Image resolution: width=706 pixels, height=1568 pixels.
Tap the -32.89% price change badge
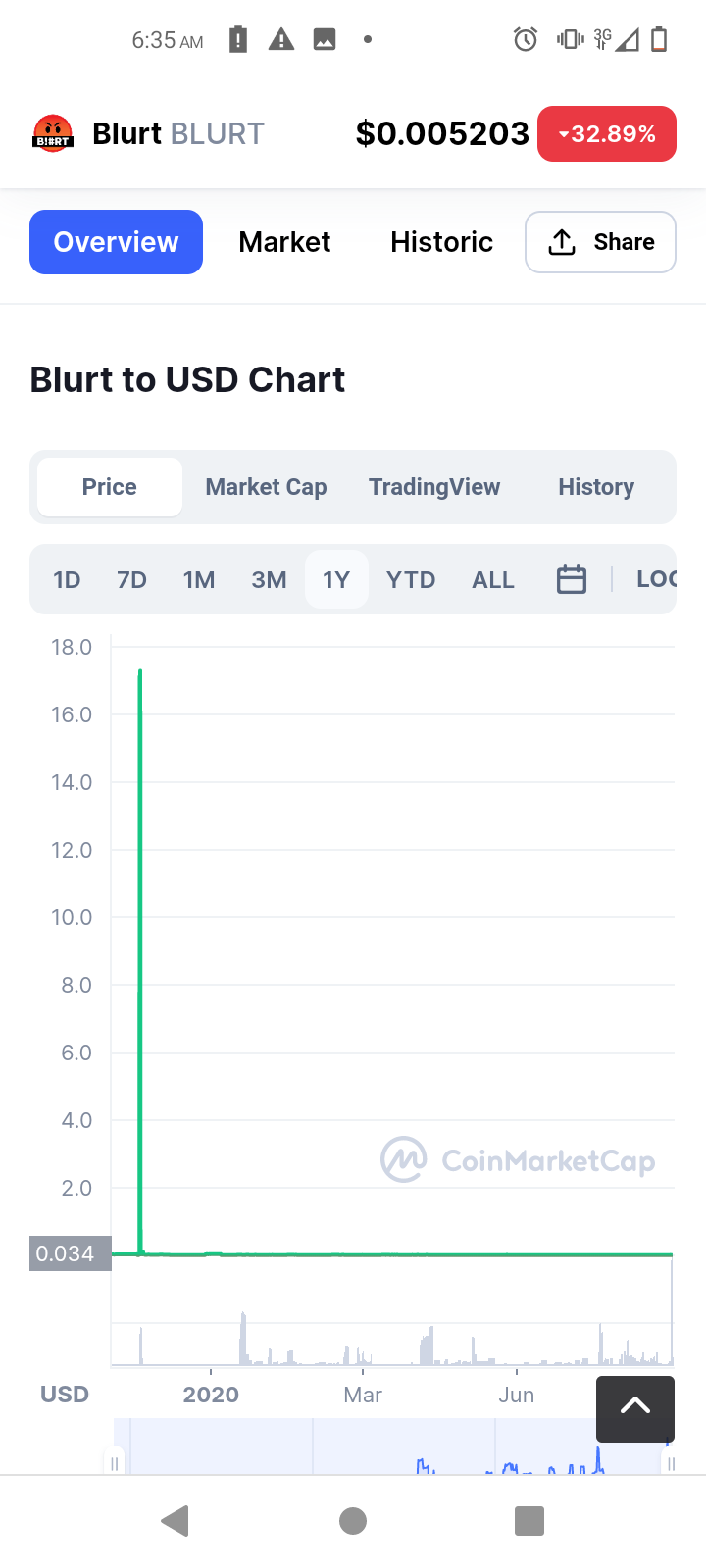click(x=607, y=133)
